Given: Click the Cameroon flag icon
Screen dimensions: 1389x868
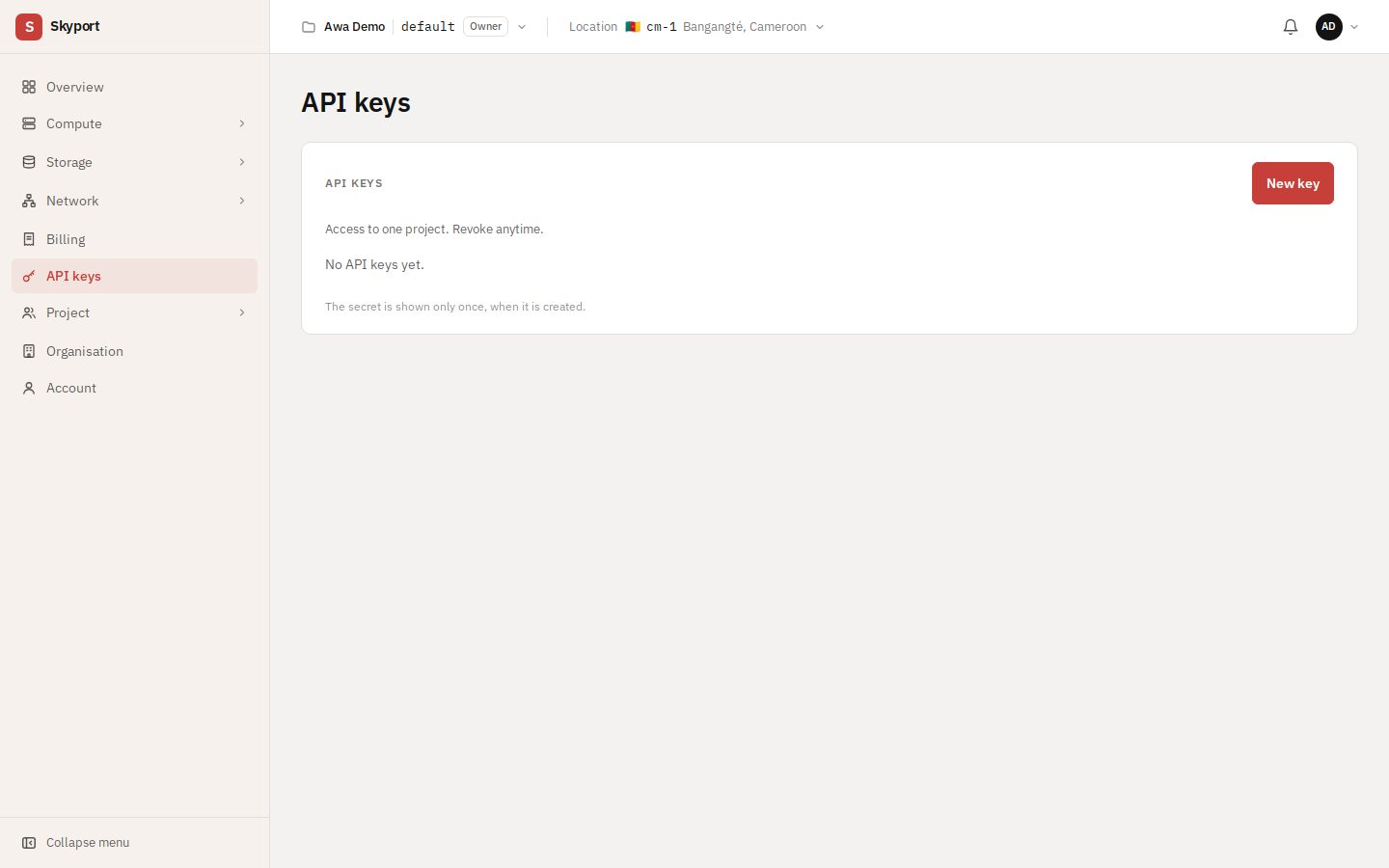Looking at the screenshot, I should coord(633,27).
